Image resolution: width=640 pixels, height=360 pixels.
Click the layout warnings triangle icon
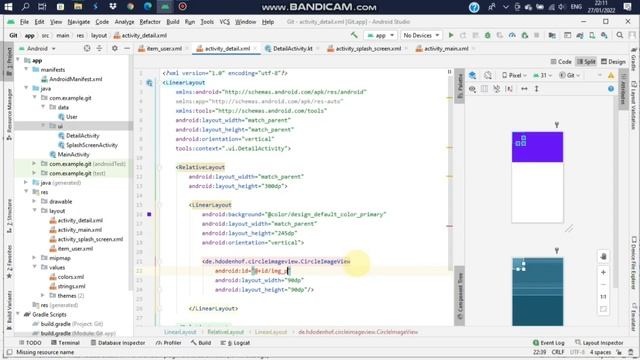click(x=611, y=75)
